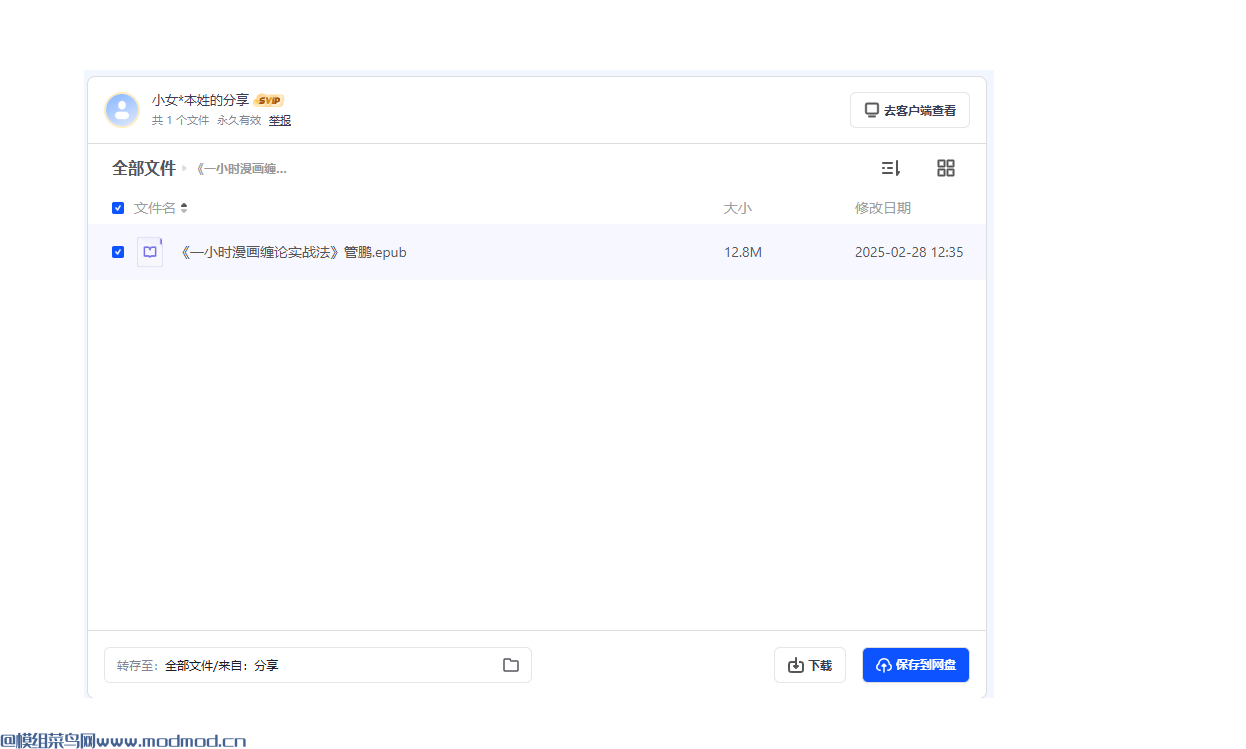Click the epub file type icon
This screenshot has height=749, width=1246.
(150, 252)
